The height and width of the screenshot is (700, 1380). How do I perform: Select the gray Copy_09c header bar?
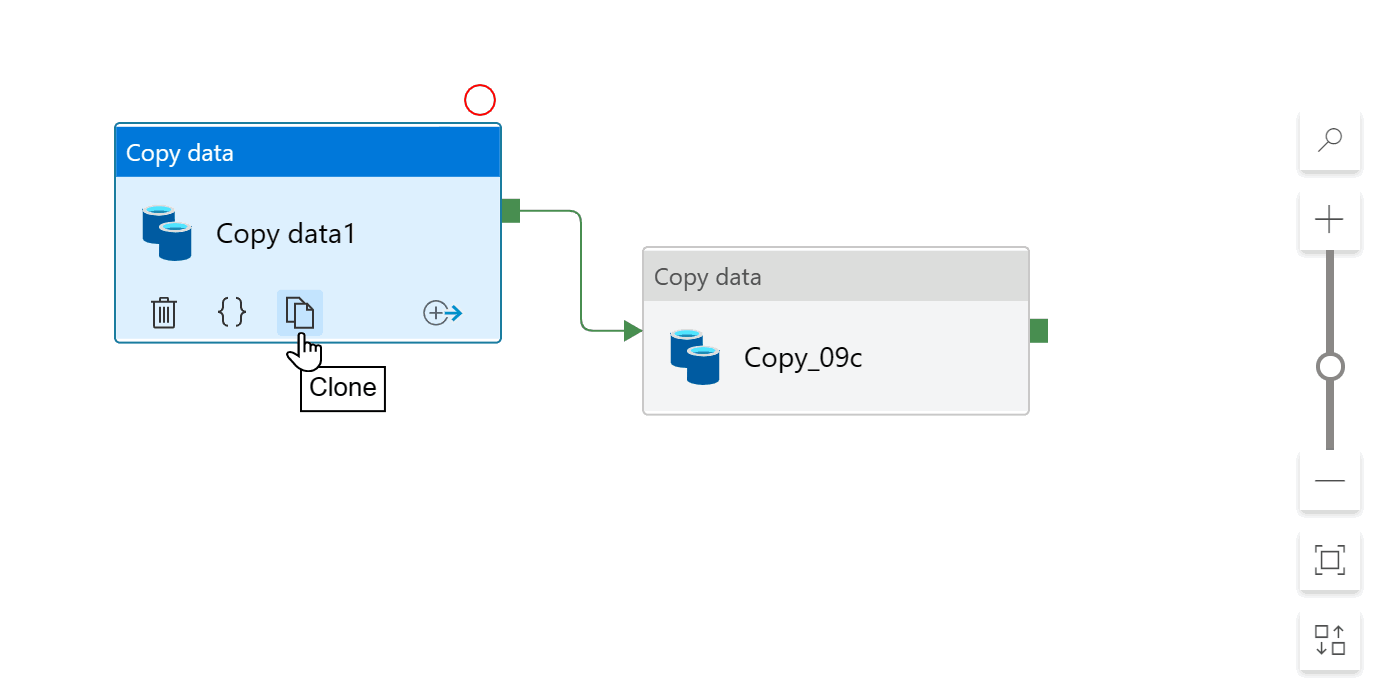(x=835, y=277)
